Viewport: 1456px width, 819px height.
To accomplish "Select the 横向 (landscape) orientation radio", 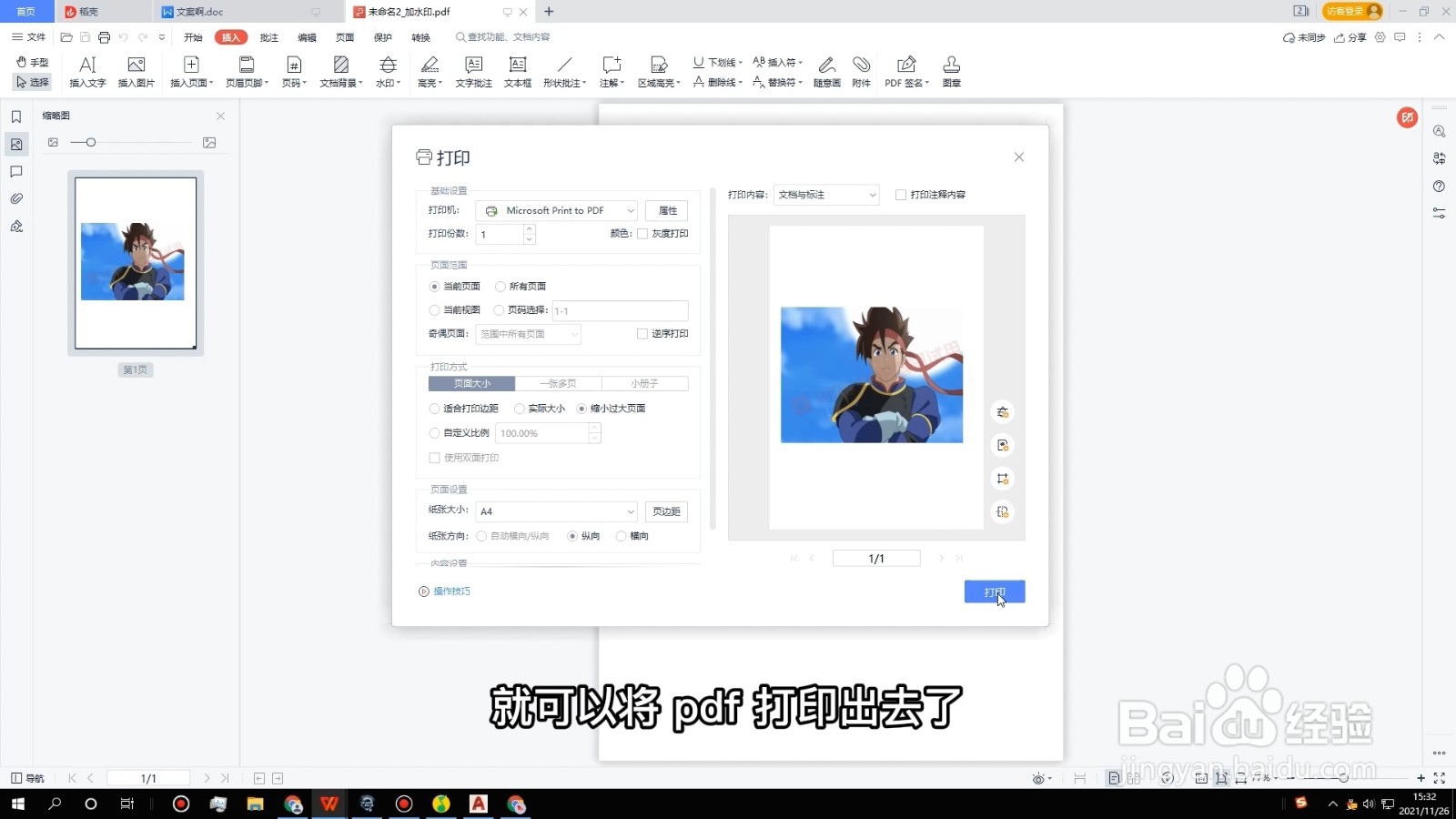I will click(622, 536).
